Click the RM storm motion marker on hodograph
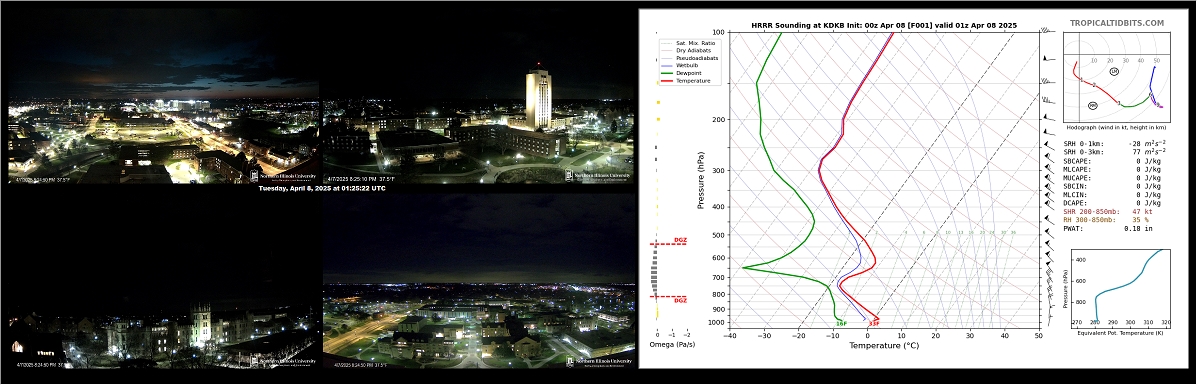 1092,105
